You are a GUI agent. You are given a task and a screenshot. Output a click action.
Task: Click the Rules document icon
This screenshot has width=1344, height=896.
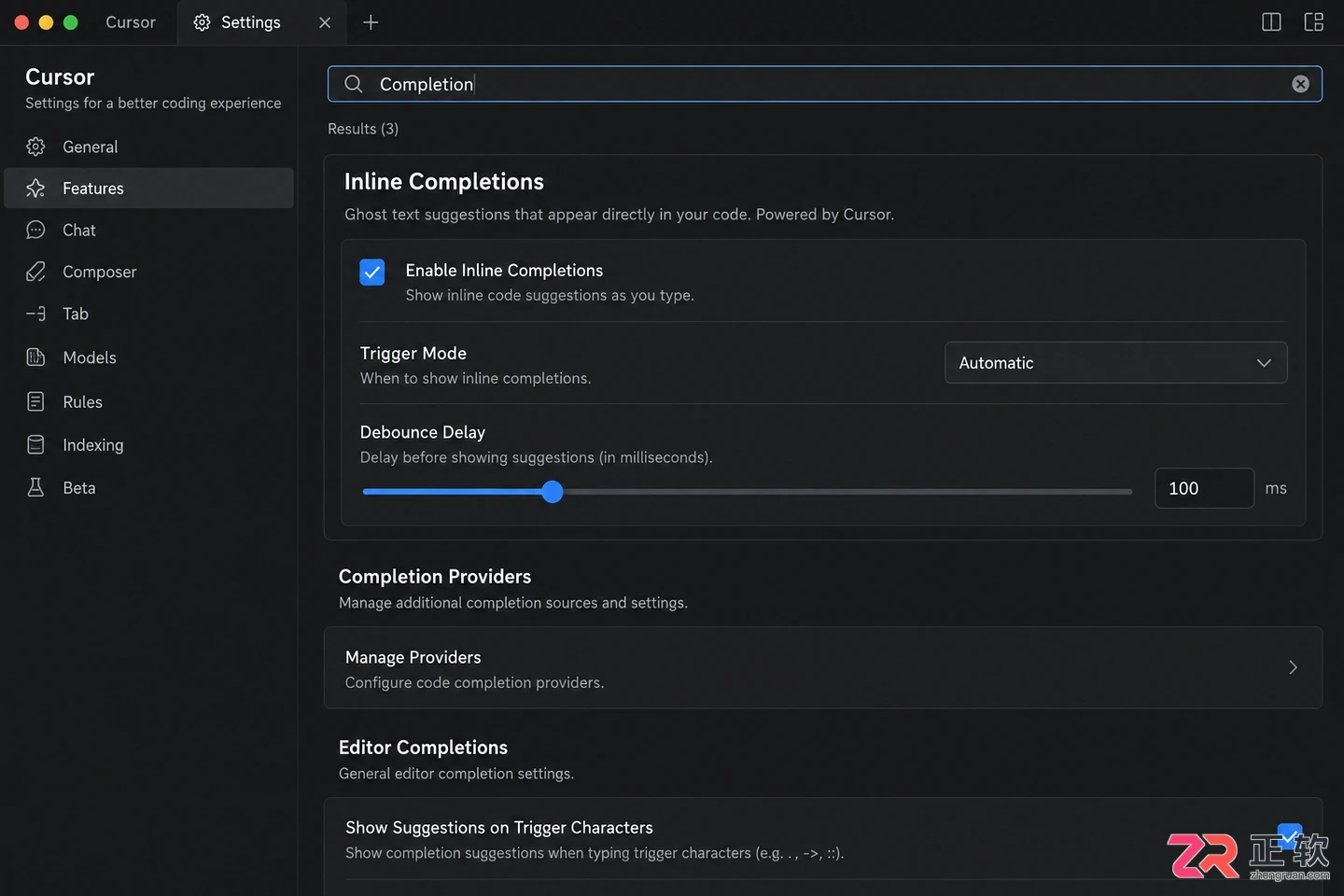coord(35,401)
